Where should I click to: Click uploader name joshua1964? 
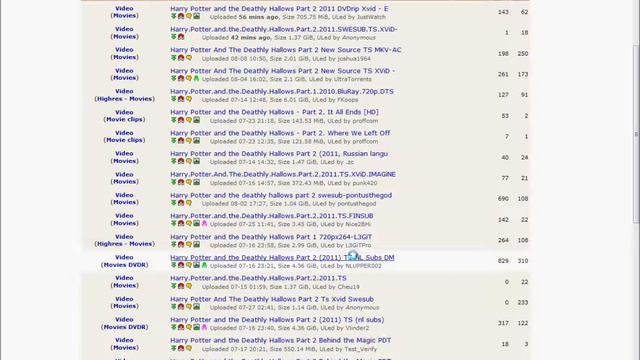[354, 59]
